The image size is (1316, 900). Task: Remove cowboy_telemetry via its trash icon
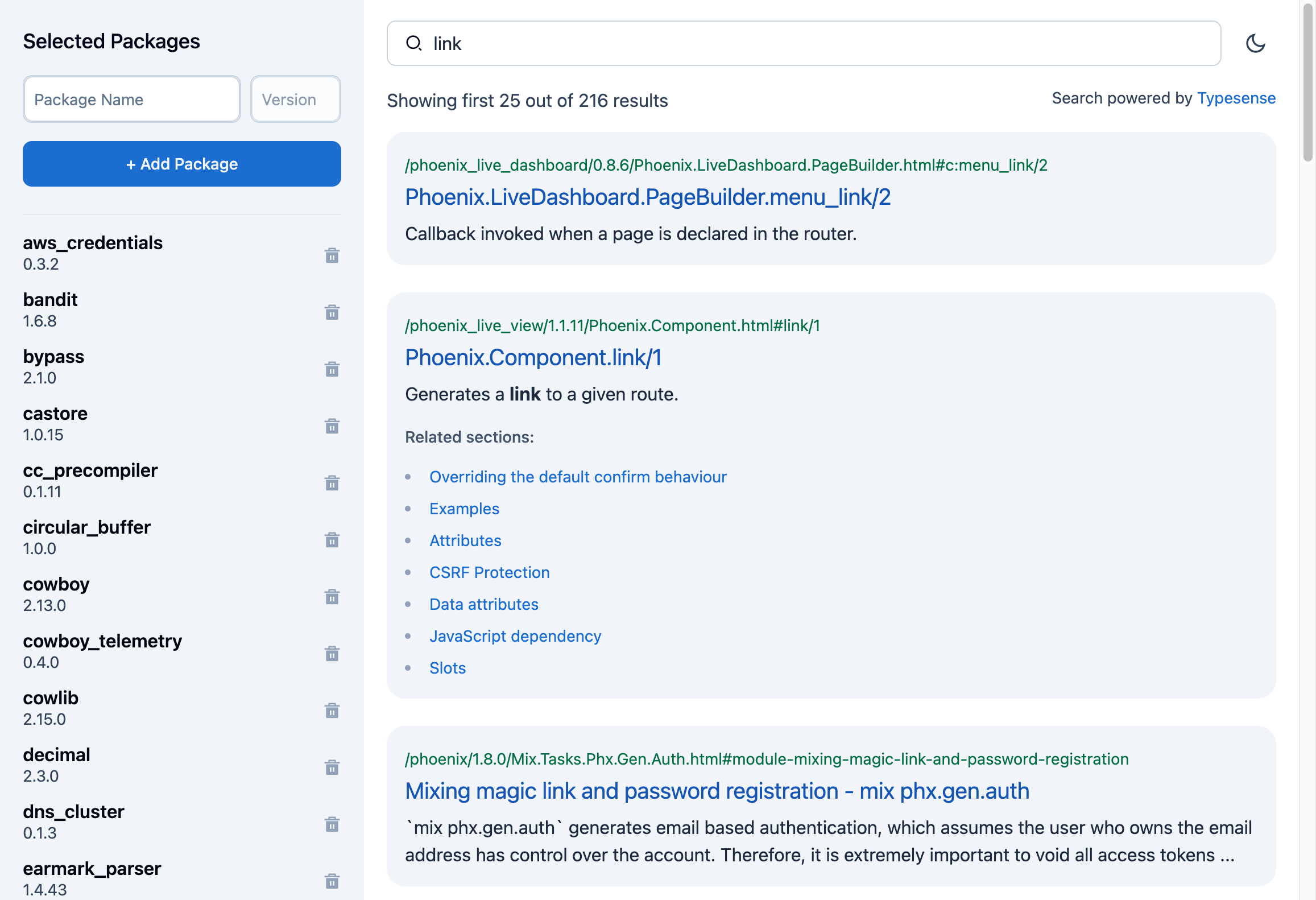click(332, 654)
